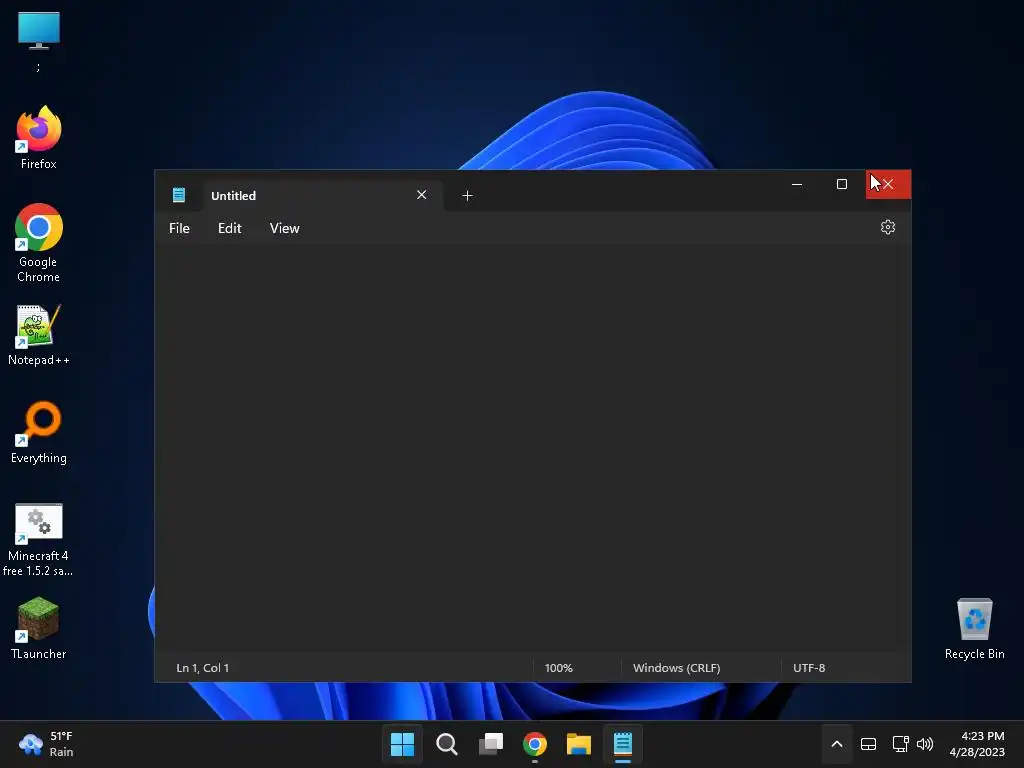
Task: Click Windows (CRLF) line ending status
Action: (677, 667)
